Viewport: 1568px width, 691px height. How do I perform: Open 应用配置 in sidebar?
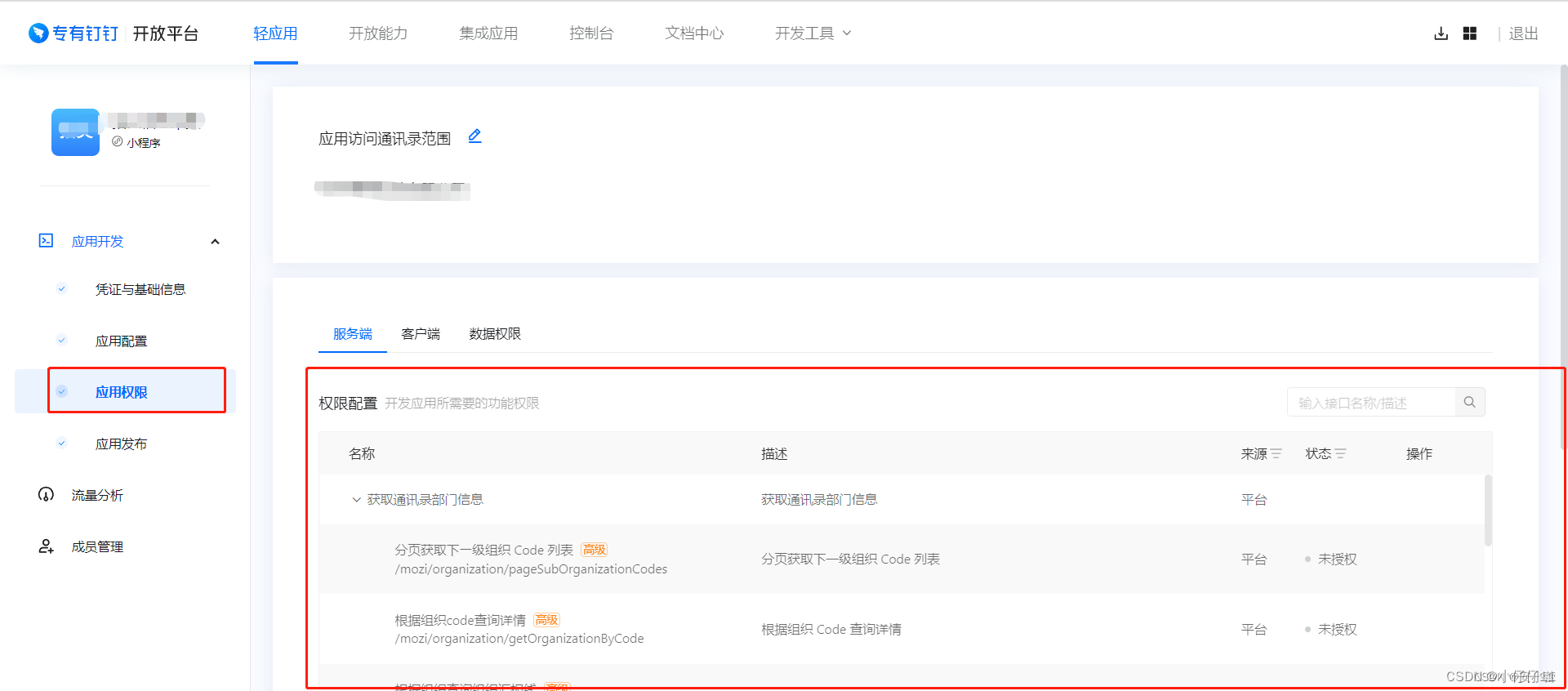point(121,341)
